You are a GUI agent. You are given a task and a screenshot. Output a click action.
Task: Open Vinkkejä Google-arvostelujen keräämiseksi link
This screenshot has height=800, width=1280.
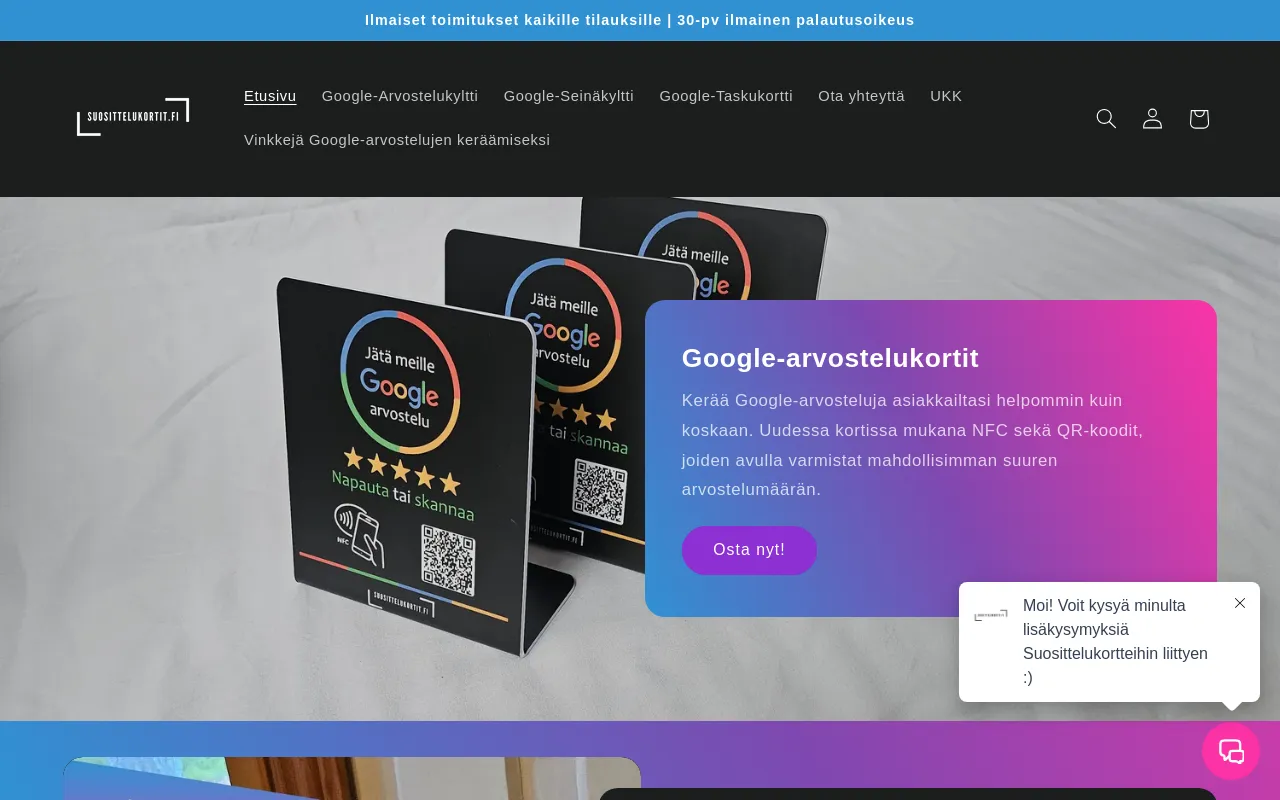point(397,140)
